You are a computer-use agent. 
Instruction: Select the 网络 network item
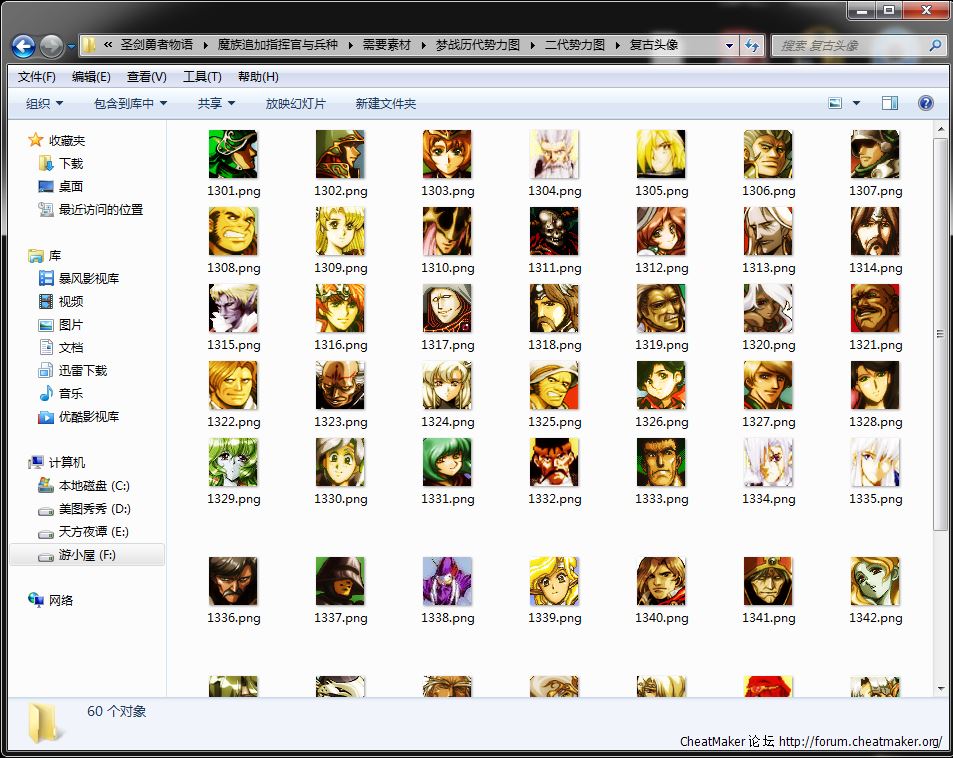point(61,600)
